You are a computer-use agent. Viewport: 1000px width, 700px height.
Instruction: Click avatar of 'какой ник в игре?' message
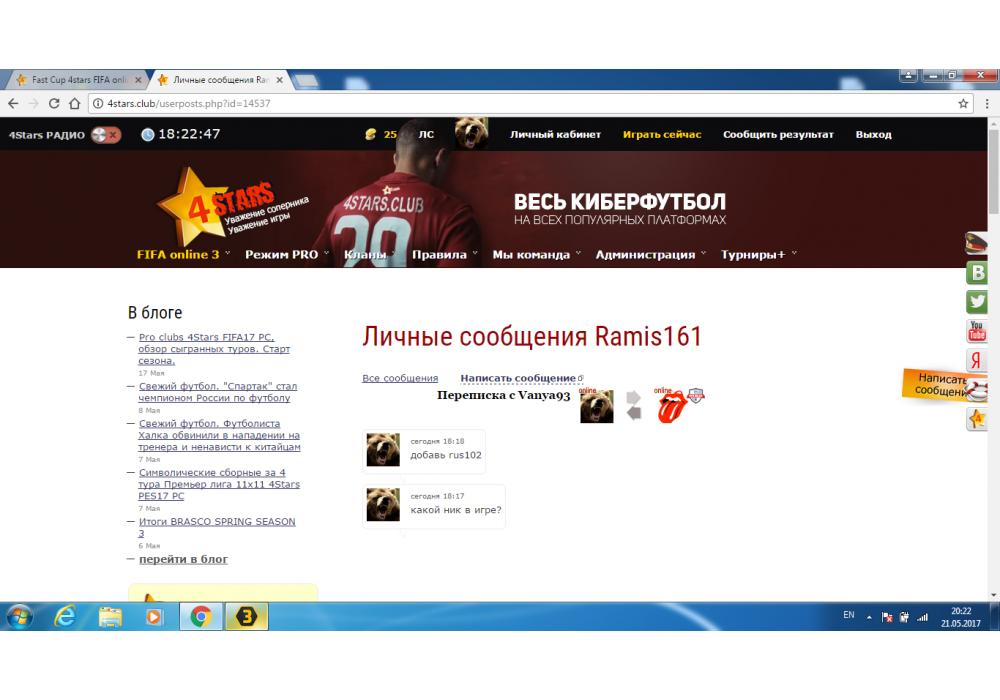click(x=383, y=504)
